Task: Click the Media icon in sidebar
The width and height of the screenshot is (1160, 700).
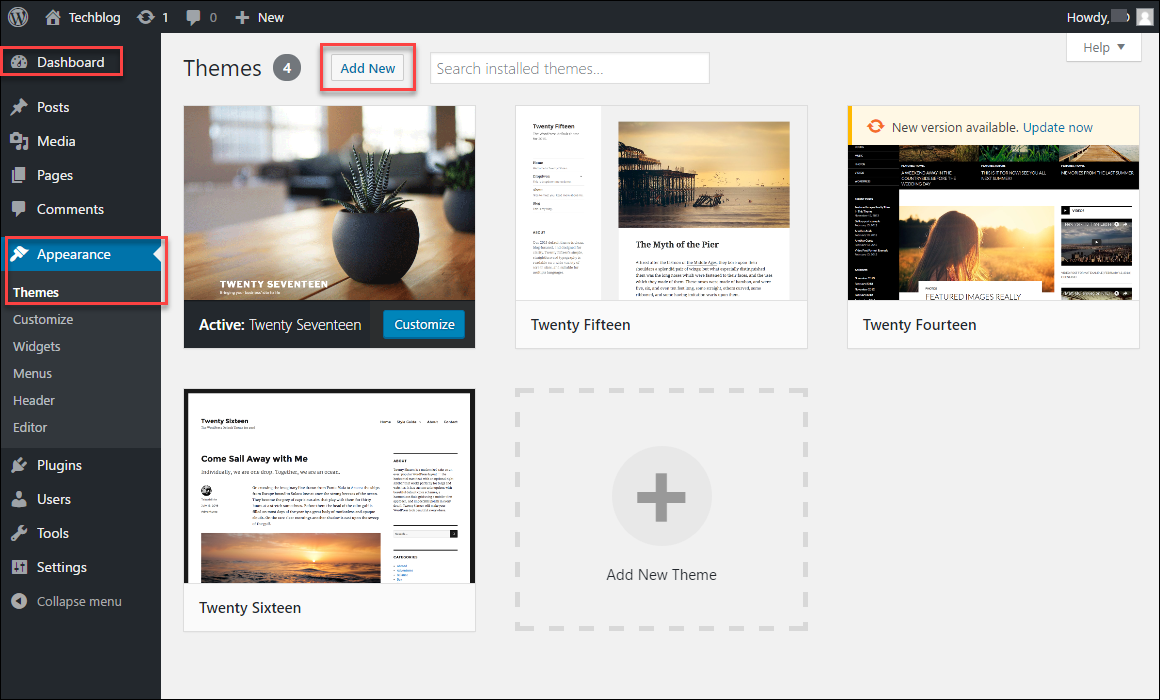Action: [19, 141]
